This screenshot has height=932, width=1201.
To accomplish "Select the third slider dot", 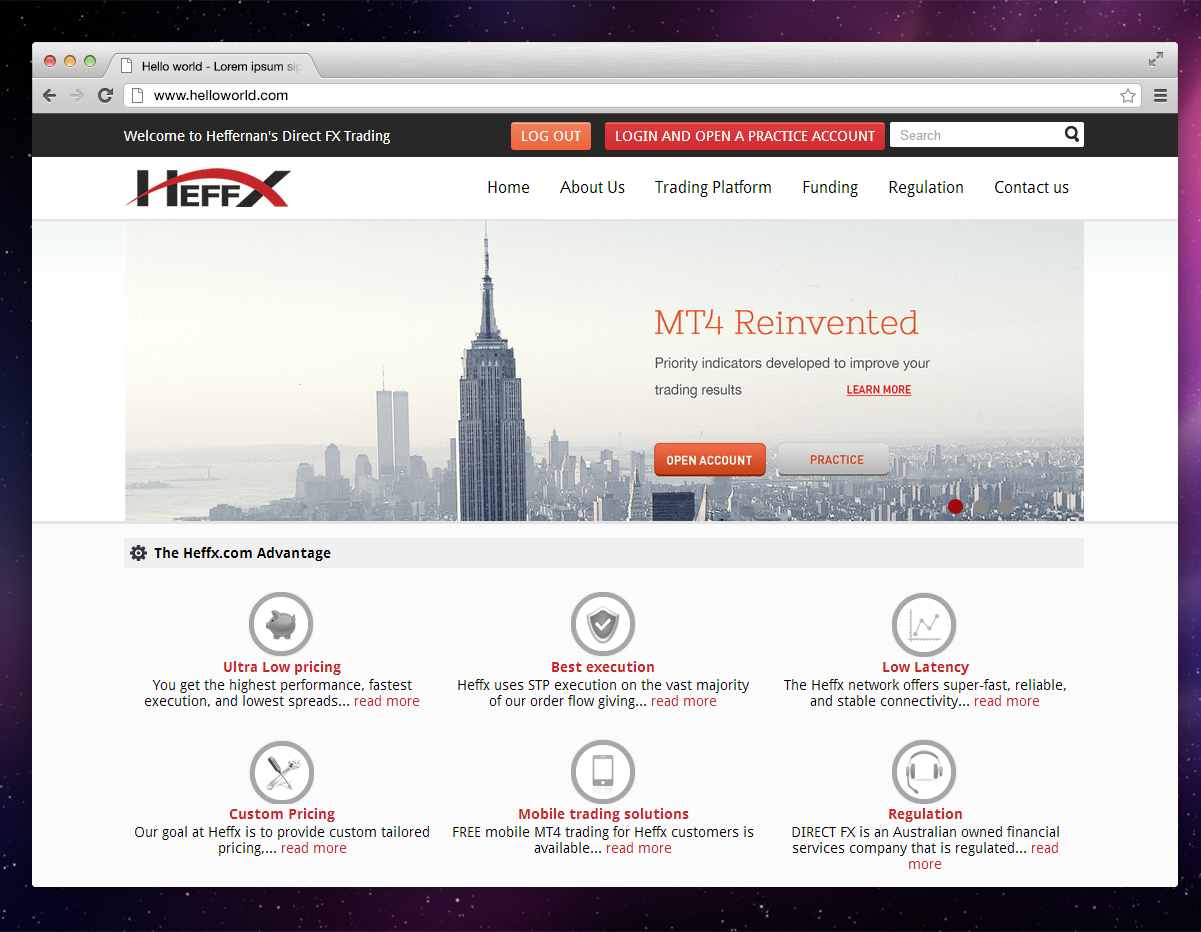I will tap(1006, 506).
